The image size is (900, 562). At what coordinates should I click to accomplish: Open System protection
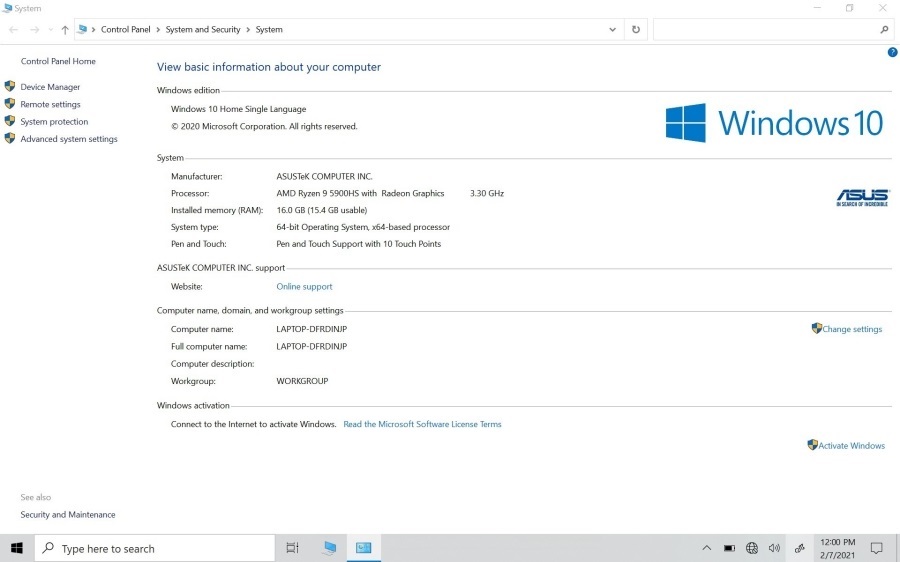(55, 121)
